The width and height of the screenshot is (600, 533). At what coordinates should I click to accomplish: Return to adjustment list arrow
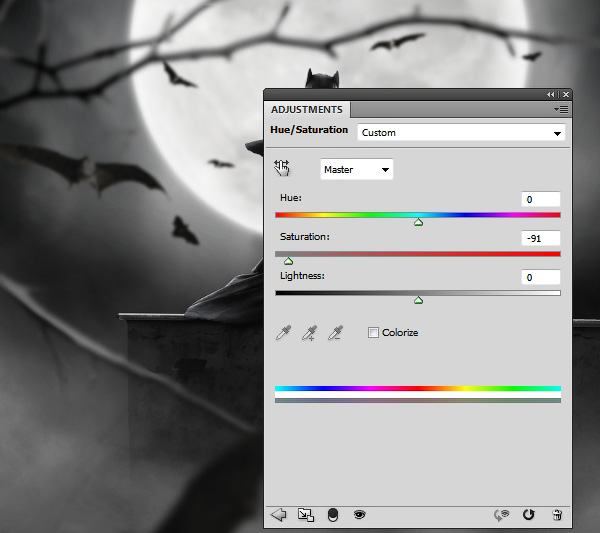coord(278,515)
